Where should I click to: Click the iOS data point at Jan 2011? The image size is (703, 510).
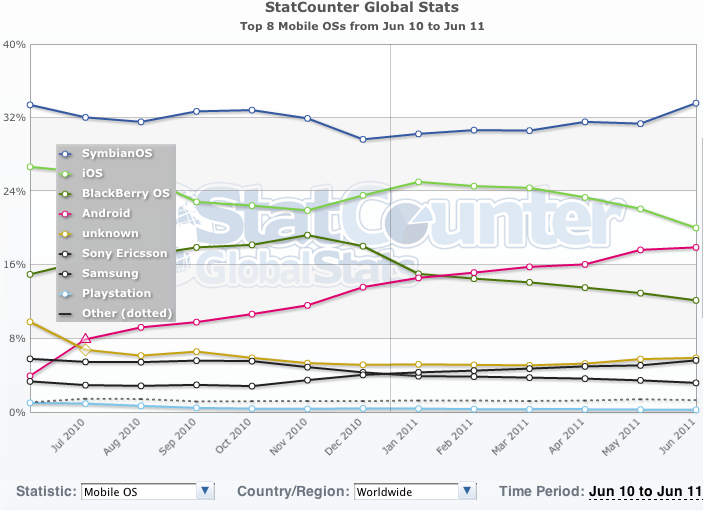418,182
